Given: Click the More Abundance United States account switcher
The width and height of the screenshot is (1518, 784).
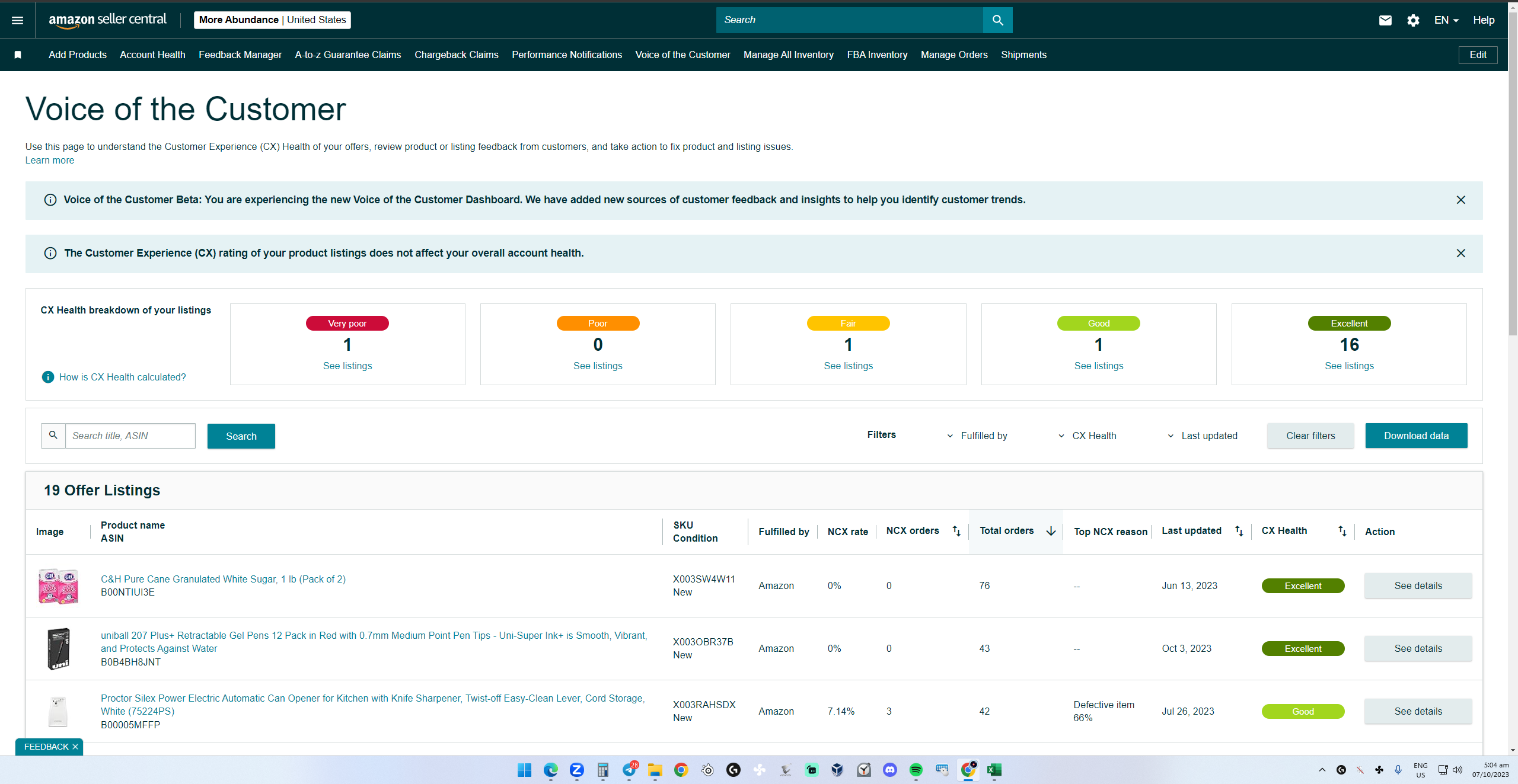Looking at the screenshot, I should pos(272,20).
